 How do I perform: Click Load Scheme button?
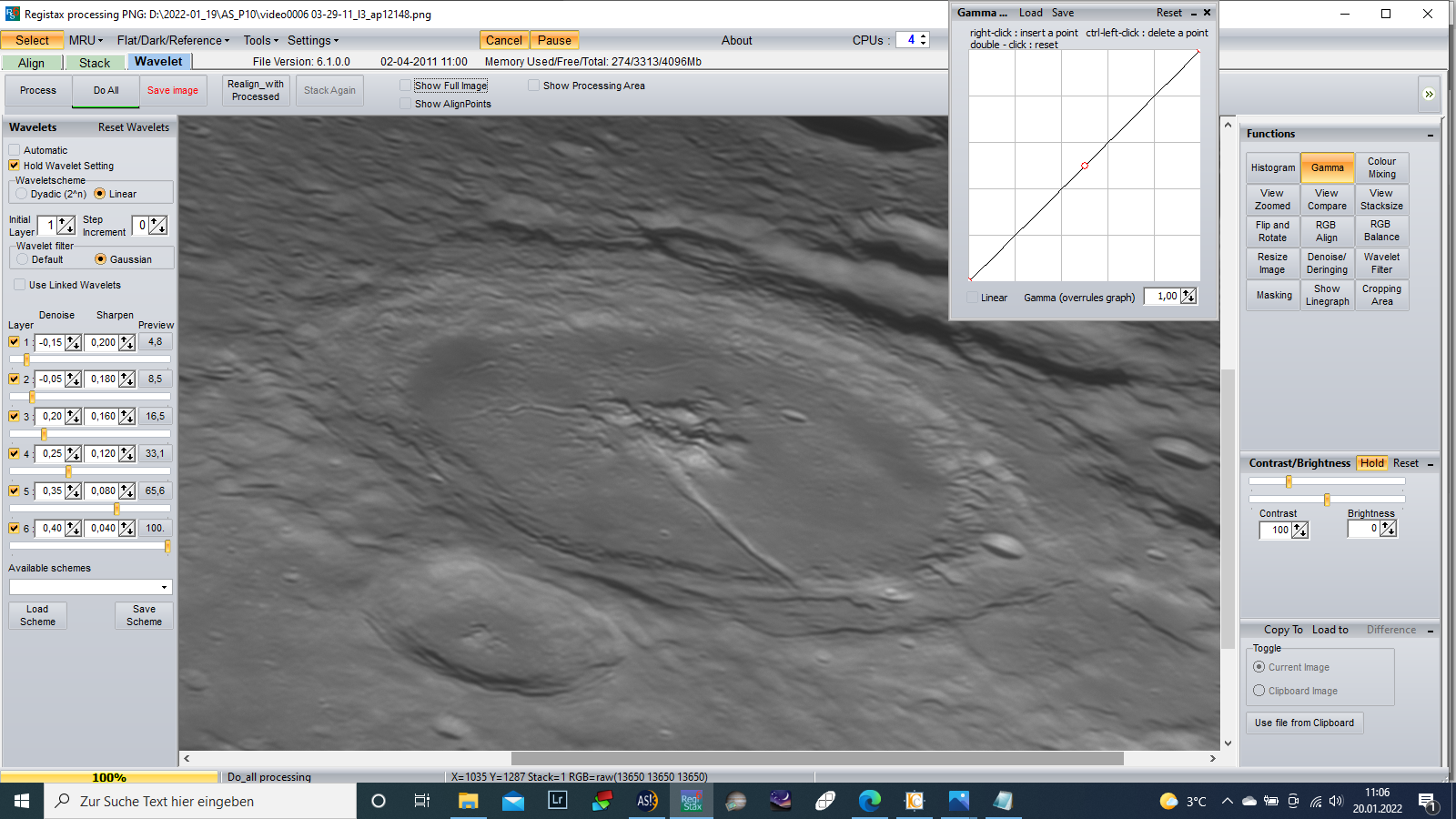[37, 615]
